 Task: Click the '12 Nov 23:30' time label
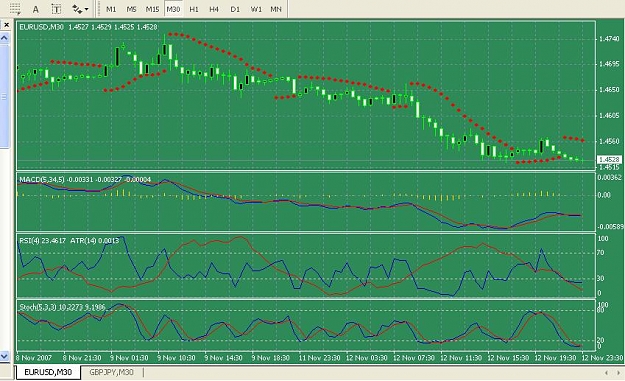[x=602, y=357]
